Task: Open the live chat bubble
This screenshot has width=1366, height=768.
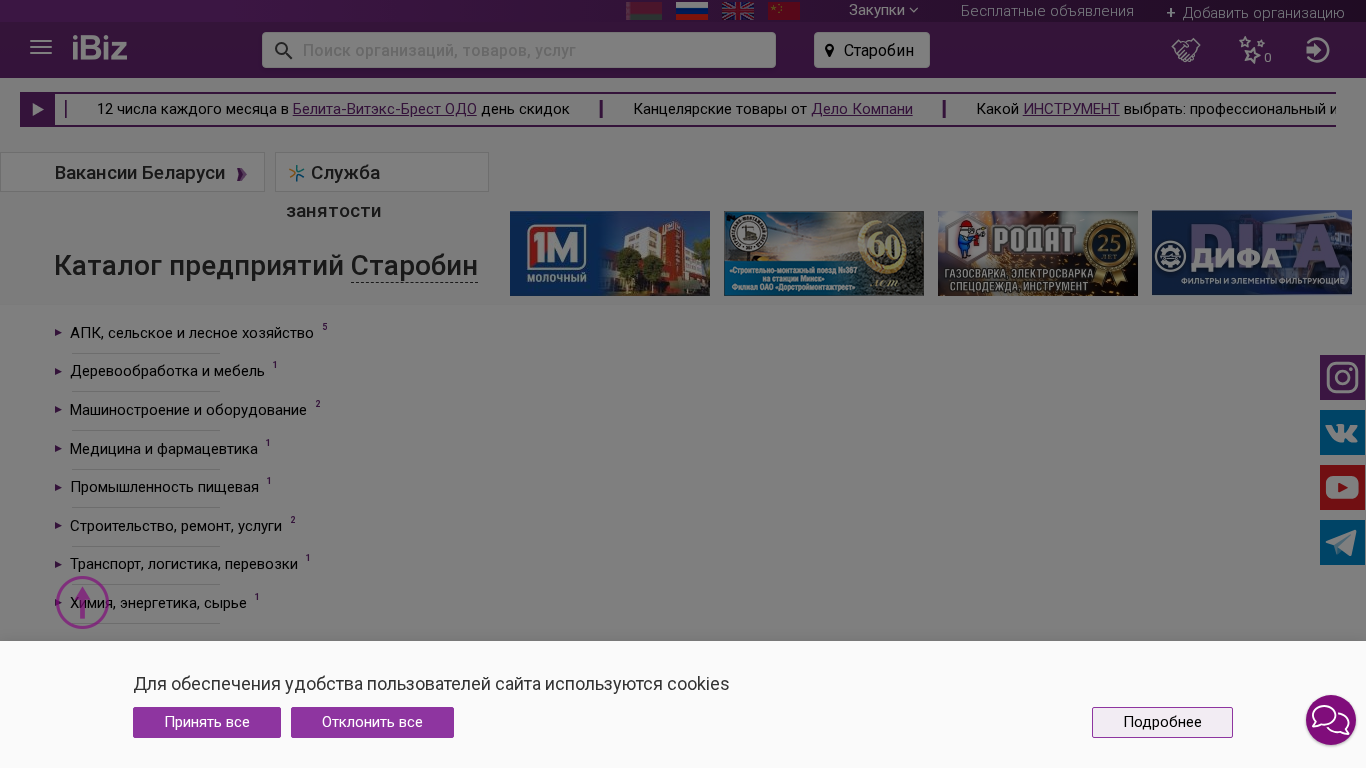Action: point(1331,720)
